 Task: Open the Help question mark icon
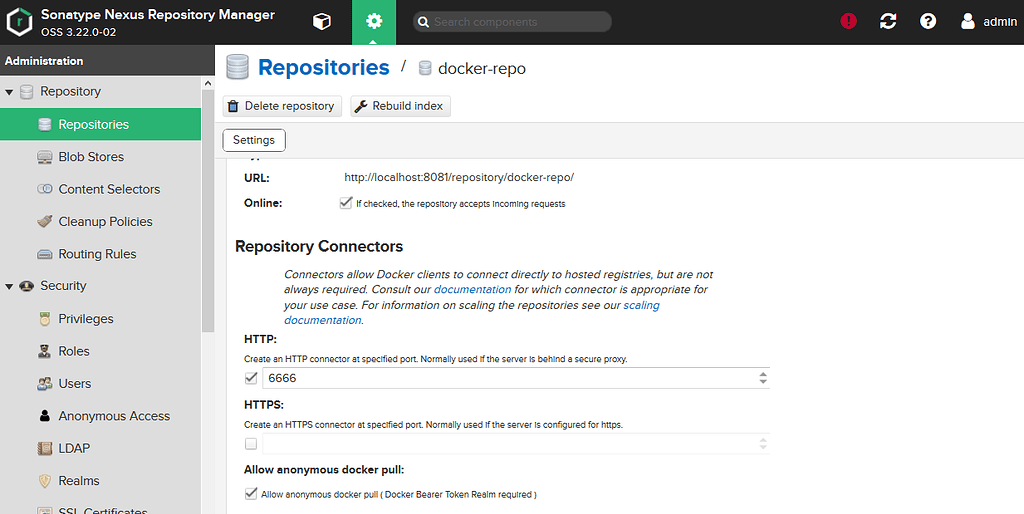tap(928, 21)
